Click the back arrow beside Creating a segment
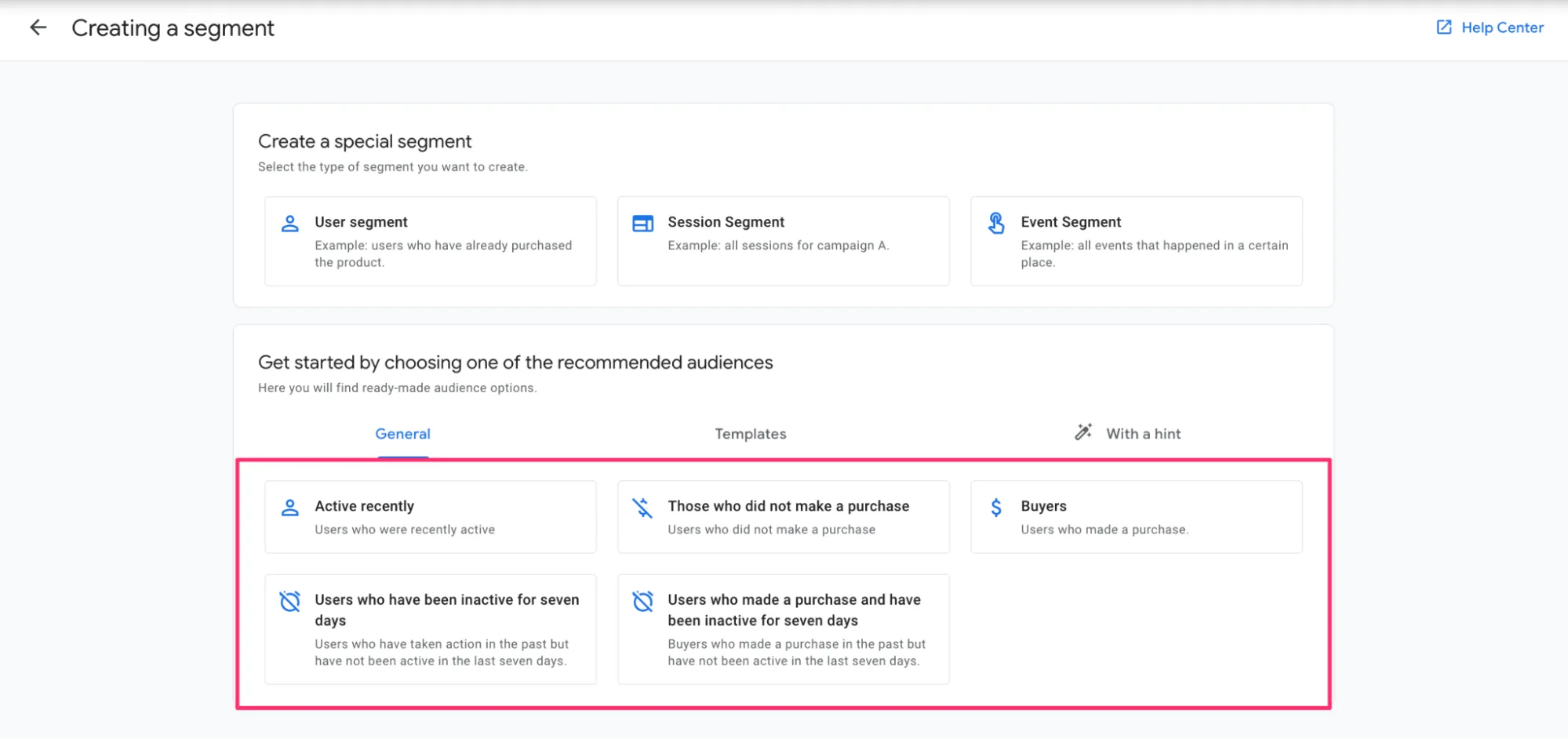 tap(38, 27)
